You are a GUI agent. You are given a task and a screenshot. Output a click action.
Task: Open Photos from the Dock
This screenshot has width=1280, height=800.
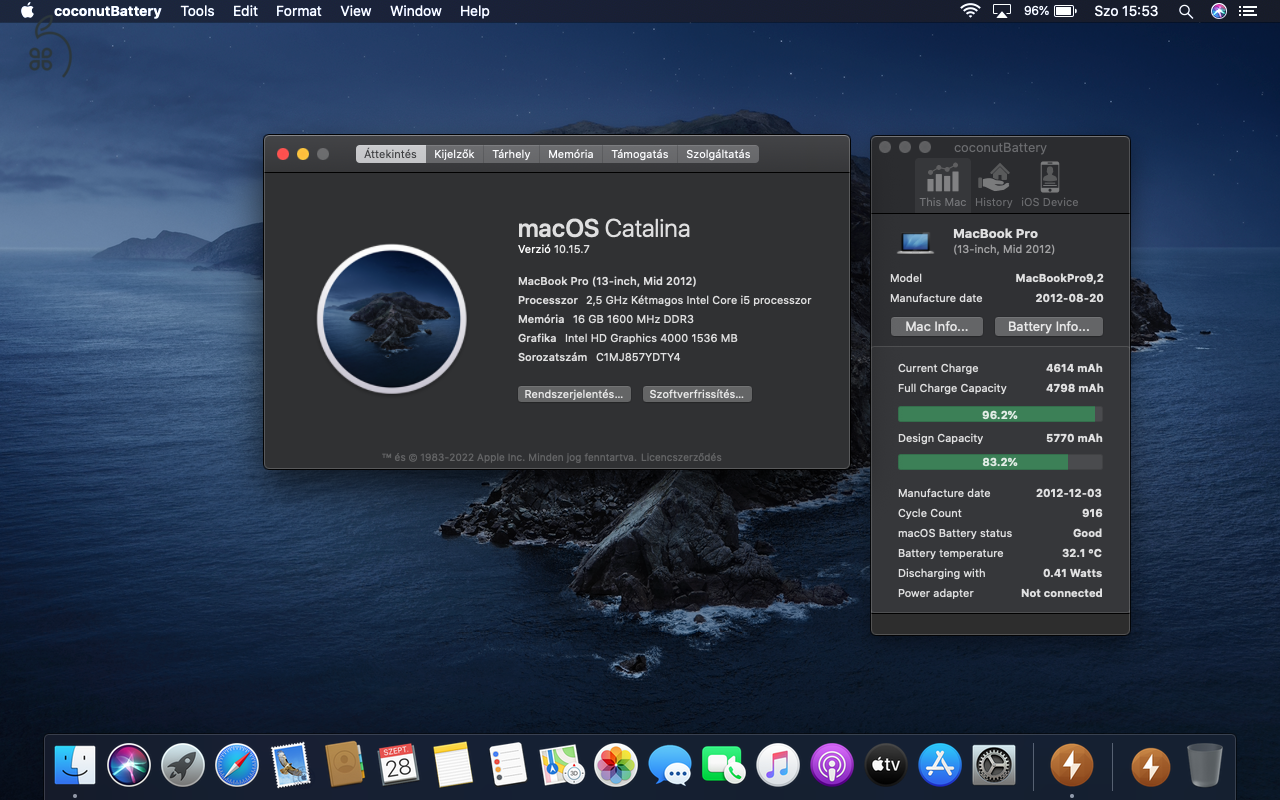point(616,766)
